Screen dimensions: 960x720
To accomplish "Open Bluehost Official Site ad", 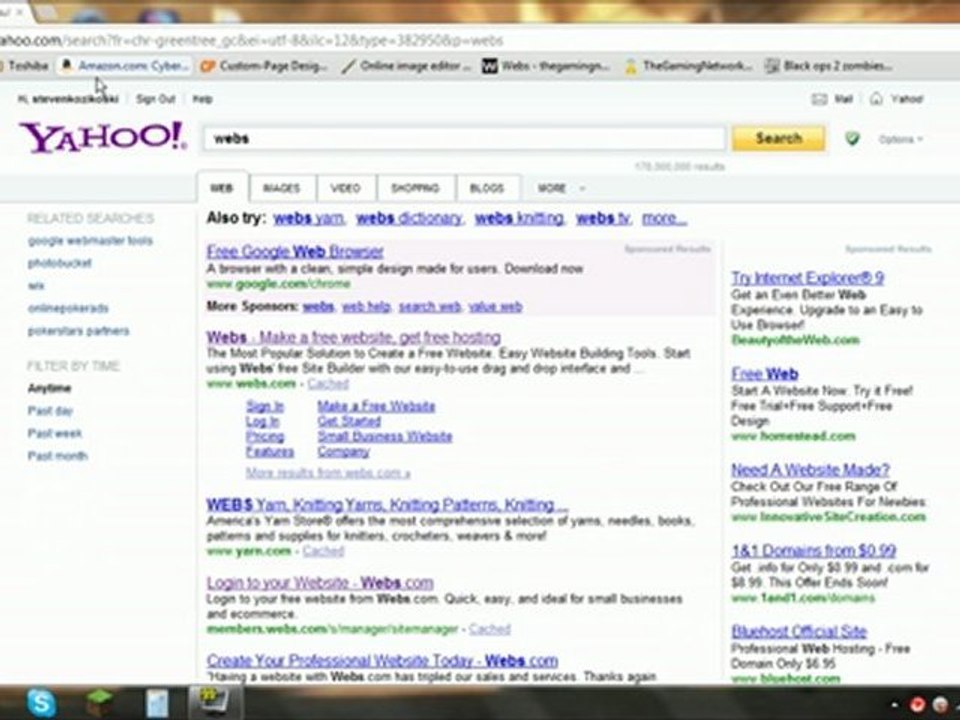I will click(799, 631).
